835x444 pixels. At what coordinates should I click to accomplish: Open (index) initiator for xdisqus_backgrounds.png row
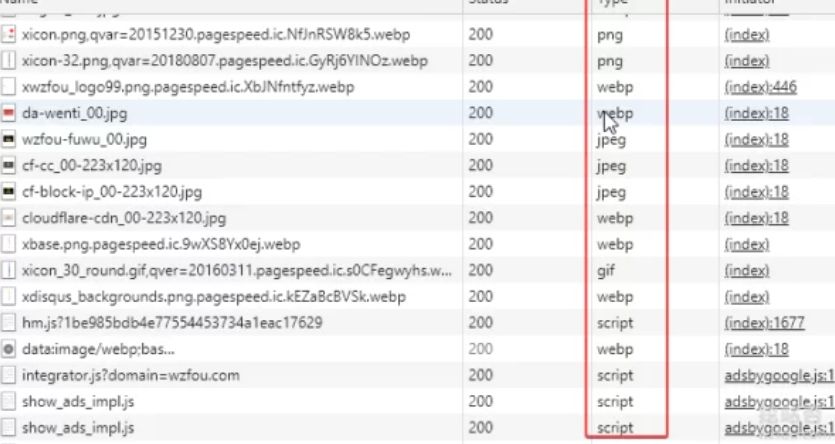pos(747,297)
